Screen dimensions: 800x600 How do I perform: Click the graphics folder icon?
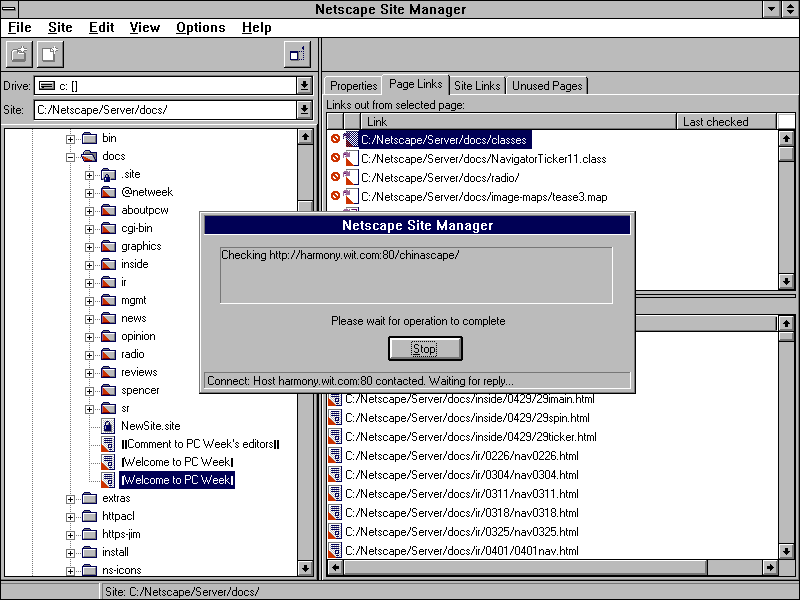108,246
